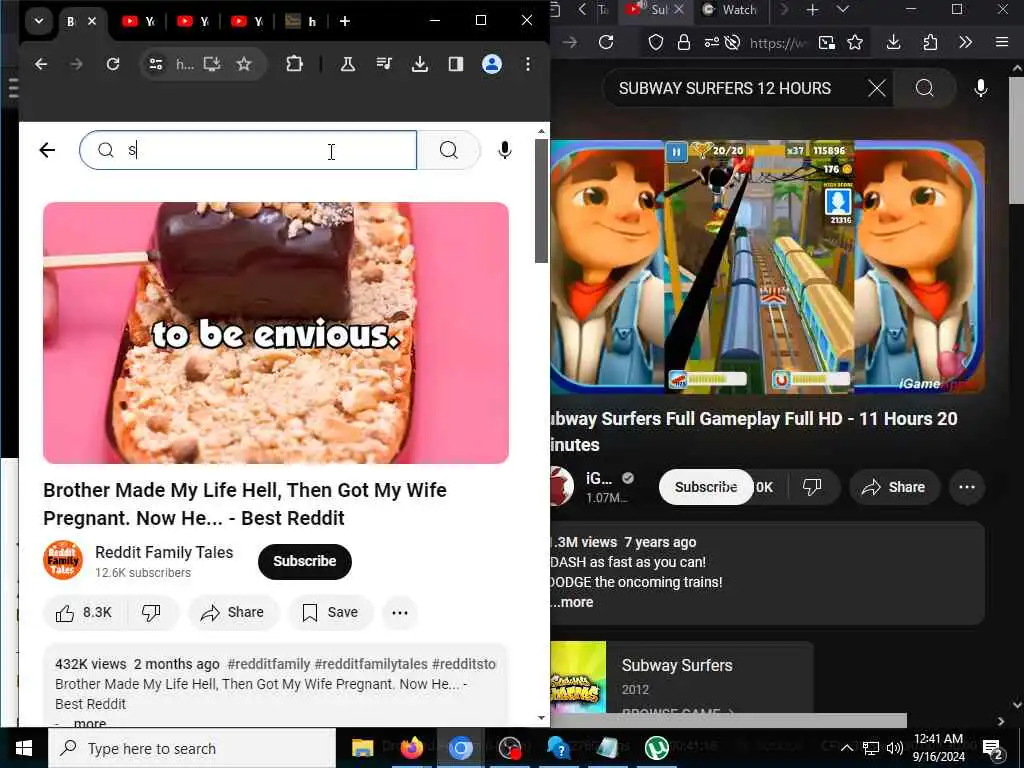Save the video to a playlist
The height and width of the screenshot is (768, 1024).
click(x=330, y=613)
